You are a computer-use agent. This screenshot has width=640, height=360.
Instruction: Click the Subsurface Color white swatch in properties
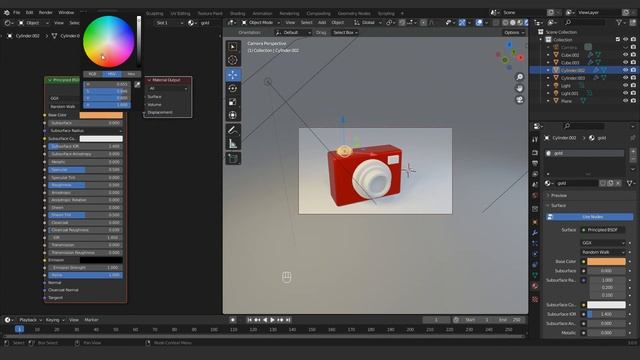point(606,305)
